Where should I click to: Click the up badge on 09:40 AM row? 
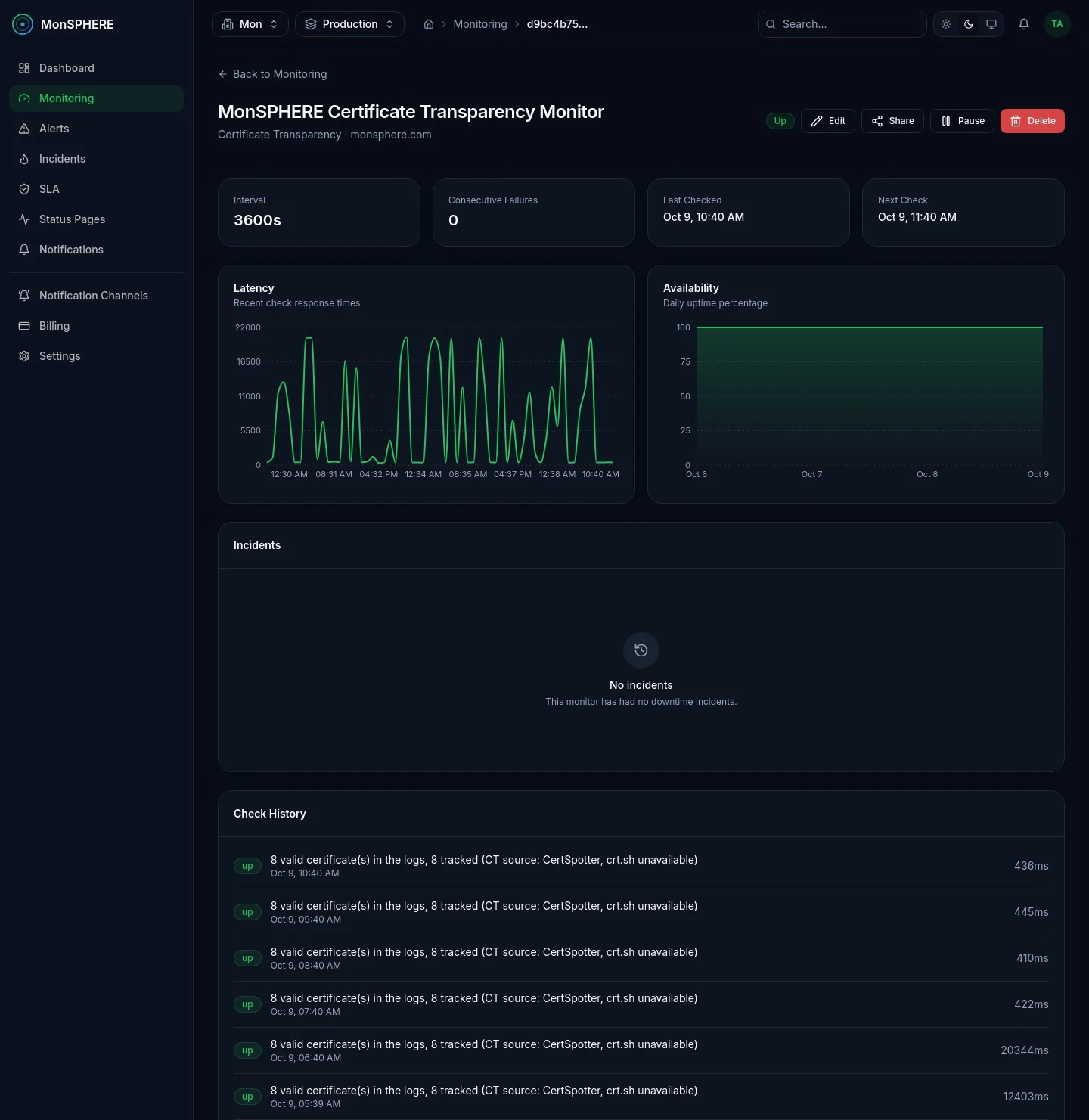pos(247,912)
